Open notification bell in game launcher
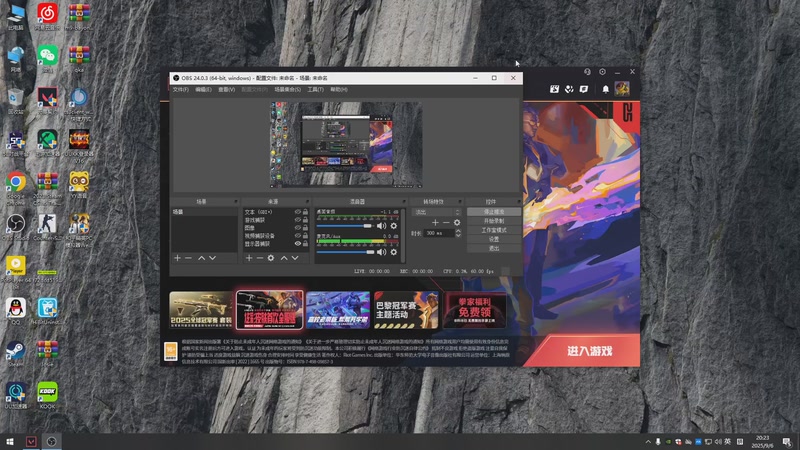Screen dimensions: 800x450 tap(606, 89)
